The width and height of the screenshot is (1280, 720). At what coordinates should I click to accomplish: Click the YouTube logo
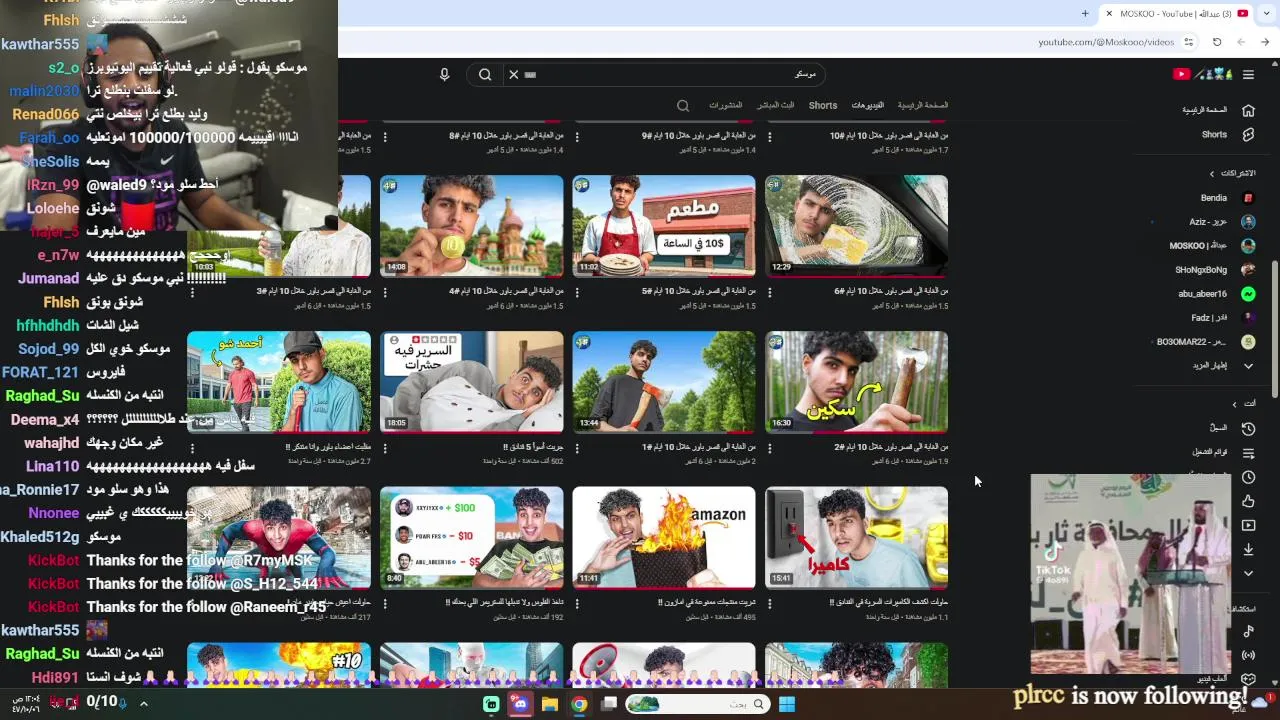pyautogui.click(x=1201, y=74)
